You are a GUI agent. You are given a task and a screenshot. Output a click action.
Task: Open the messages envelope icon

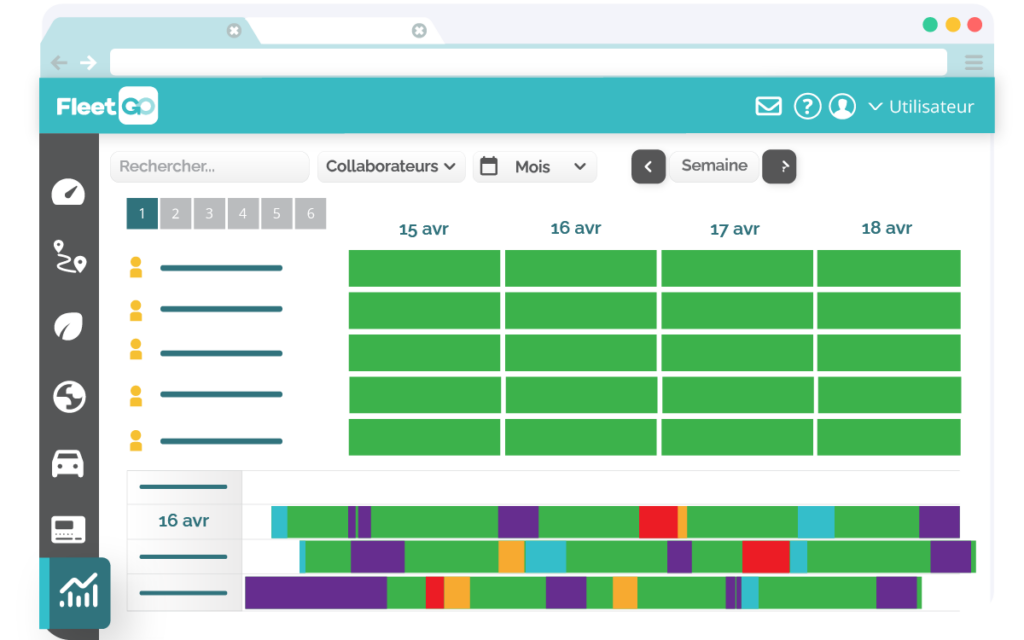point(769,106)
